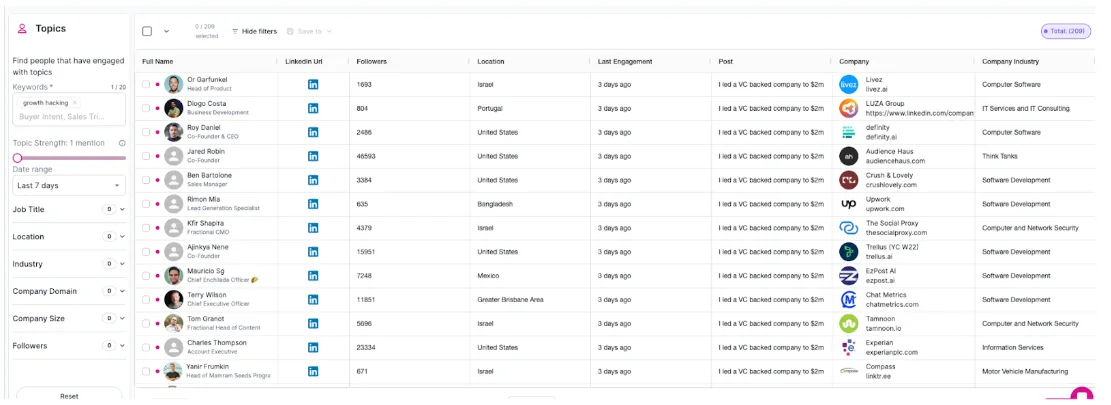Expand the Company Size filter
This screenshot has height=405, width=1111.
(x=69, y=319)
